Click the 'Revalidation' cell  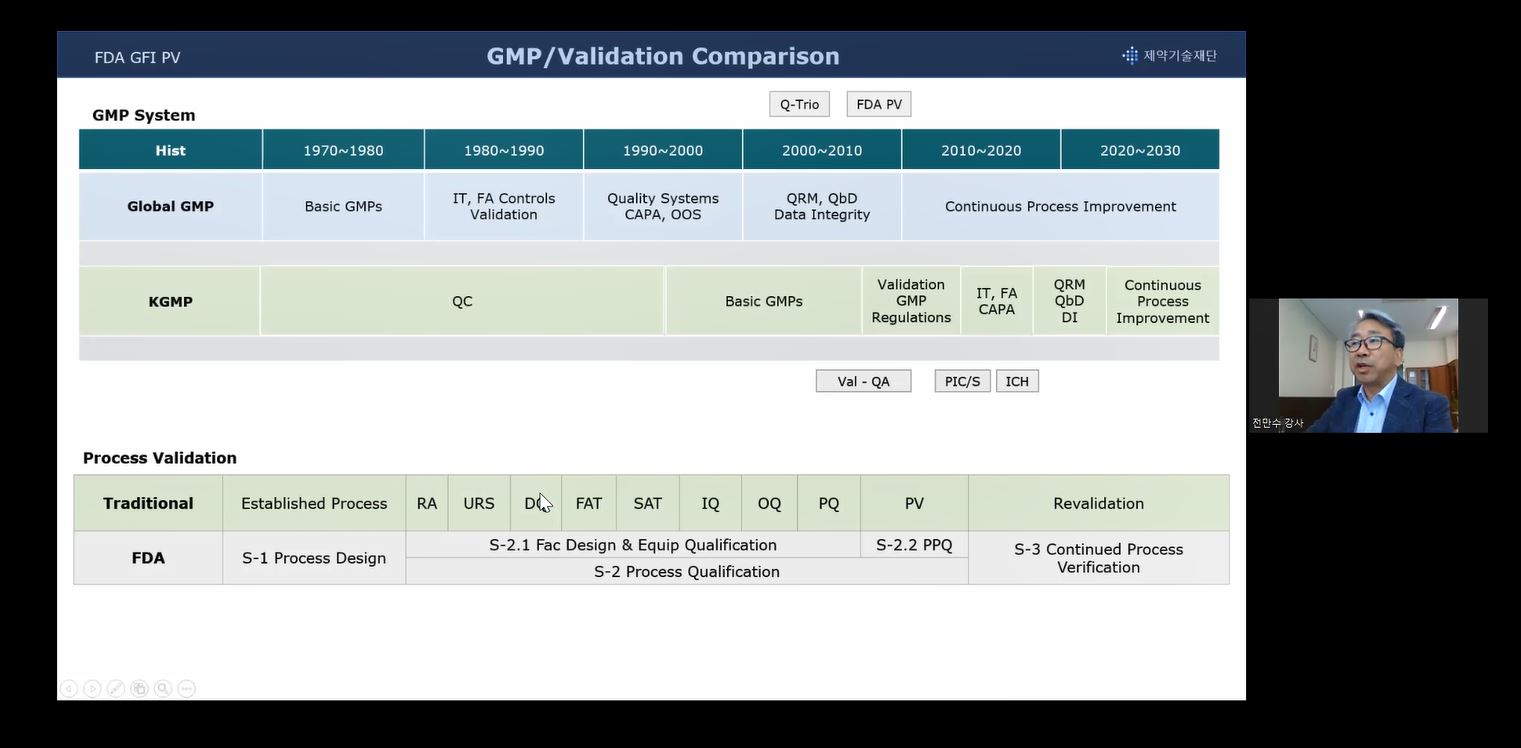click(1098, 503)
